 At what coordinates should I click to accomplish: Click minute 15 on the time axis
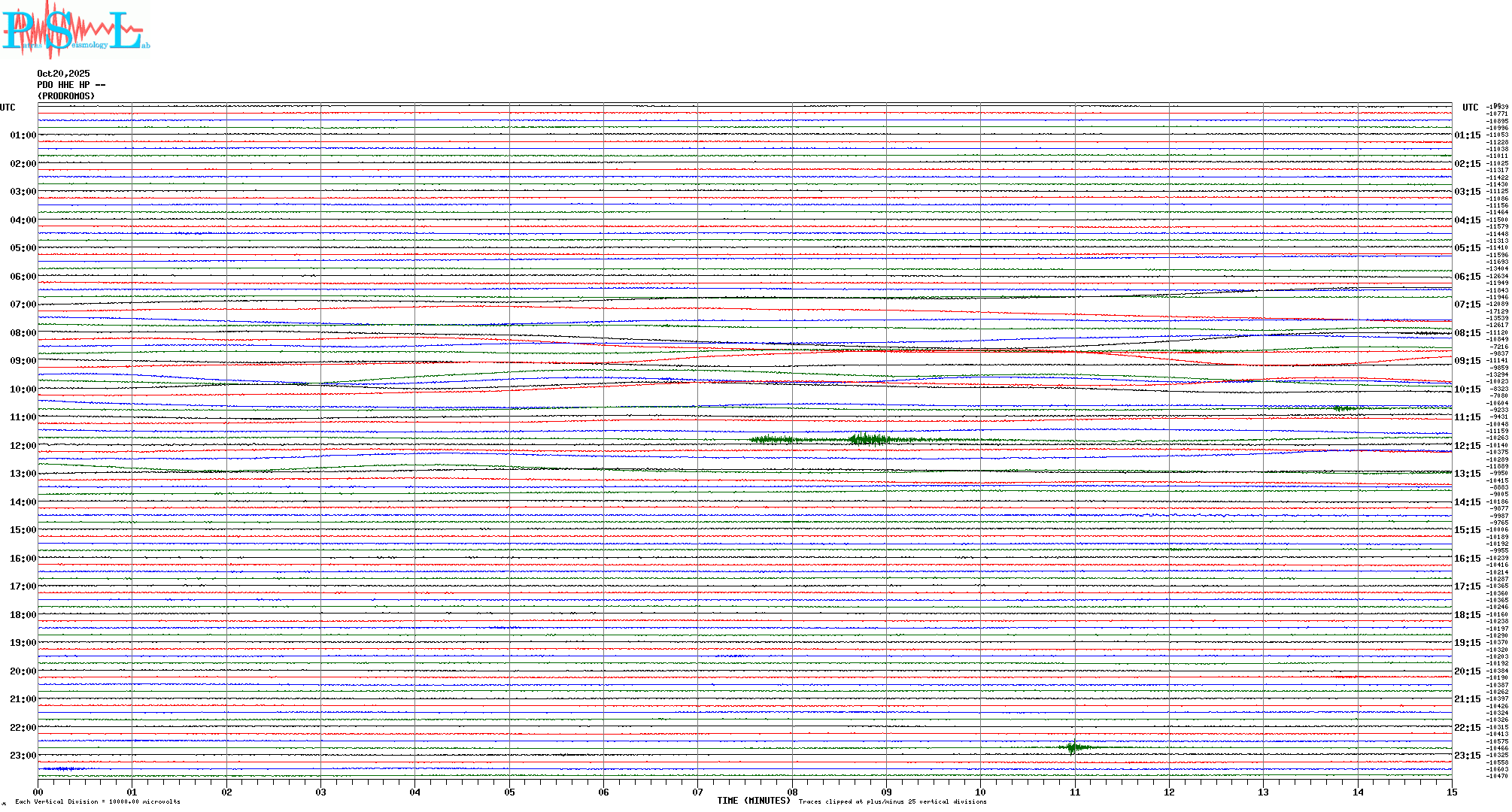click(1452, 792)
